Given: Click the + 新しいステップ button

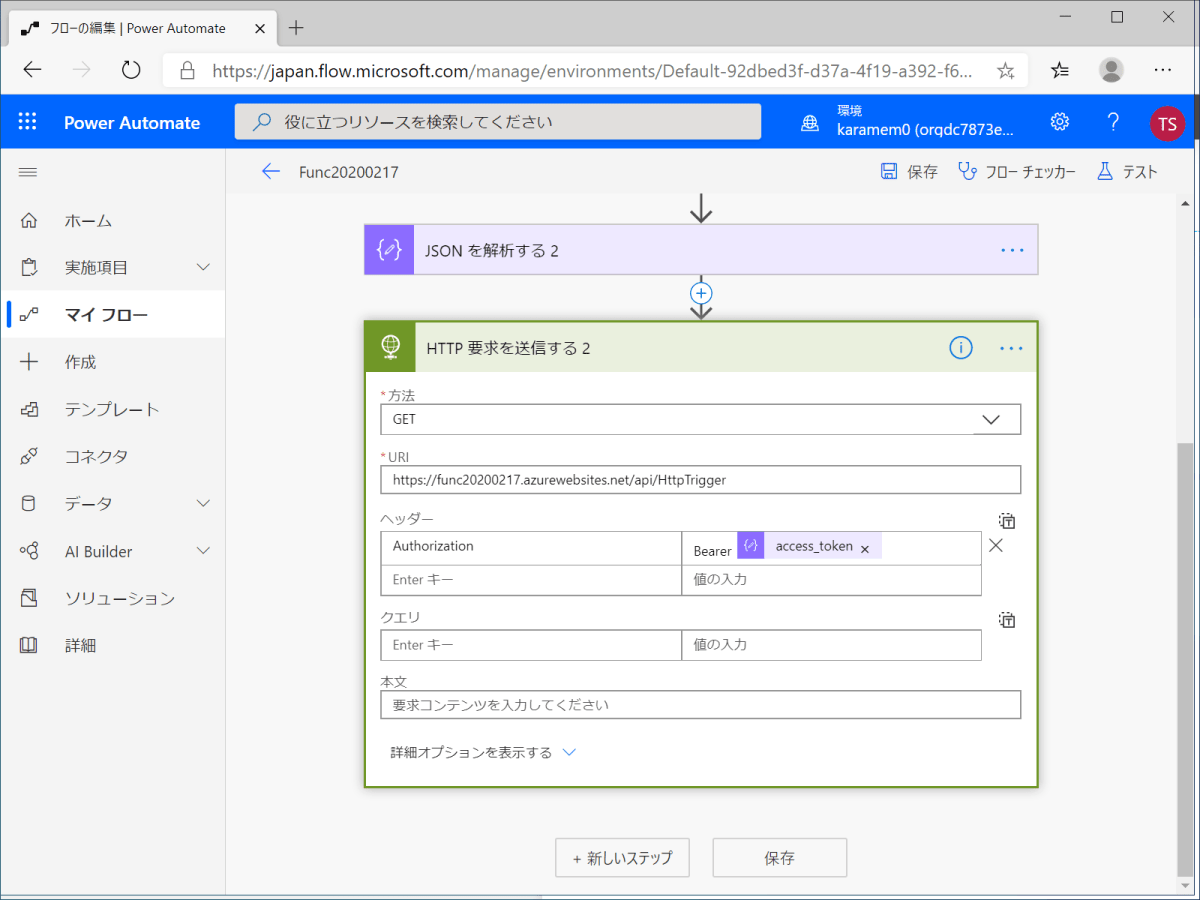Looking at the screenshot, I should [x=622, y=857].
